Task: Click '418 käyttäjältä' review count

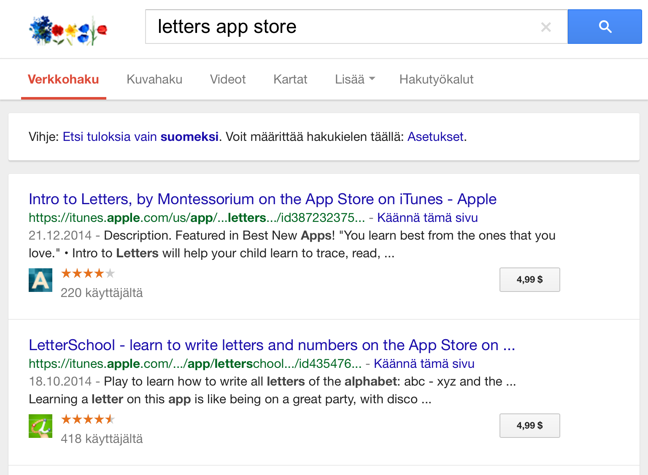Action: (102, 439)
